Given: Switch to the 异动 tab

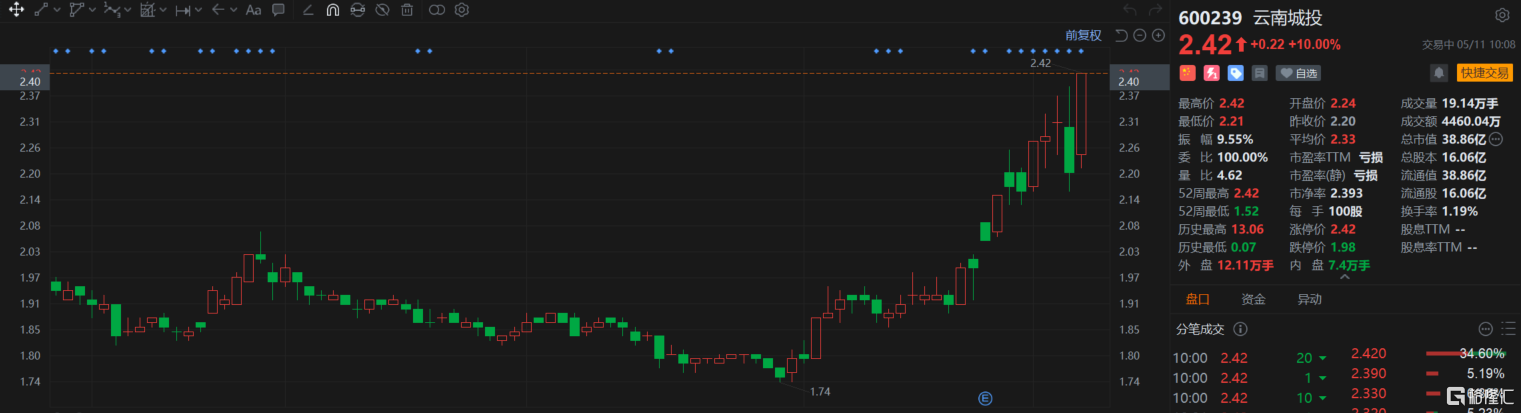Looking at the screenshot, I should pos(1309,299).
